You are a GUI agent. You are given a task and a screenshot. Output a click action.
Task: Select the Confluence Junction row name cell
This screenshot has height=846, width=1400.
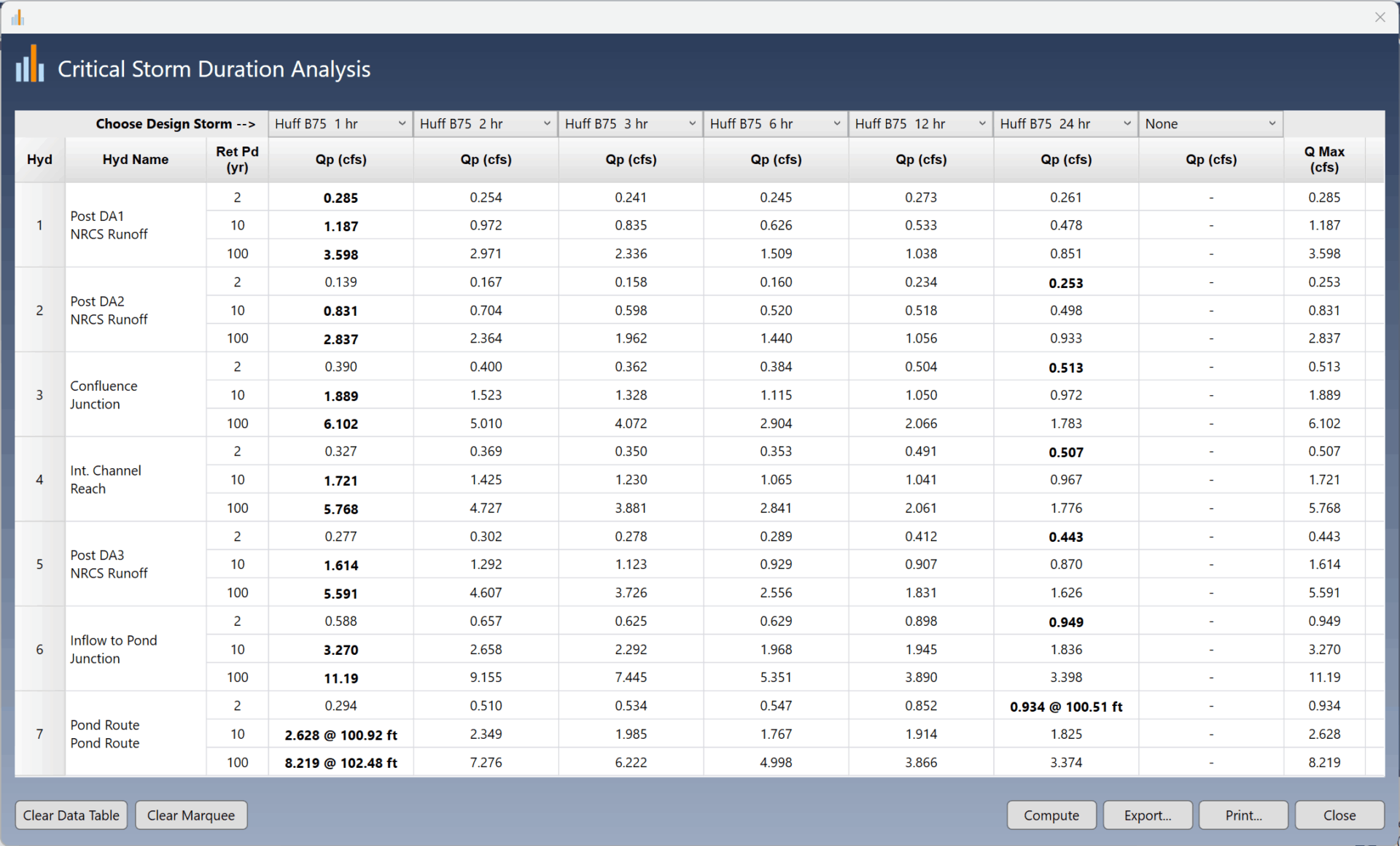coord(104,395)
